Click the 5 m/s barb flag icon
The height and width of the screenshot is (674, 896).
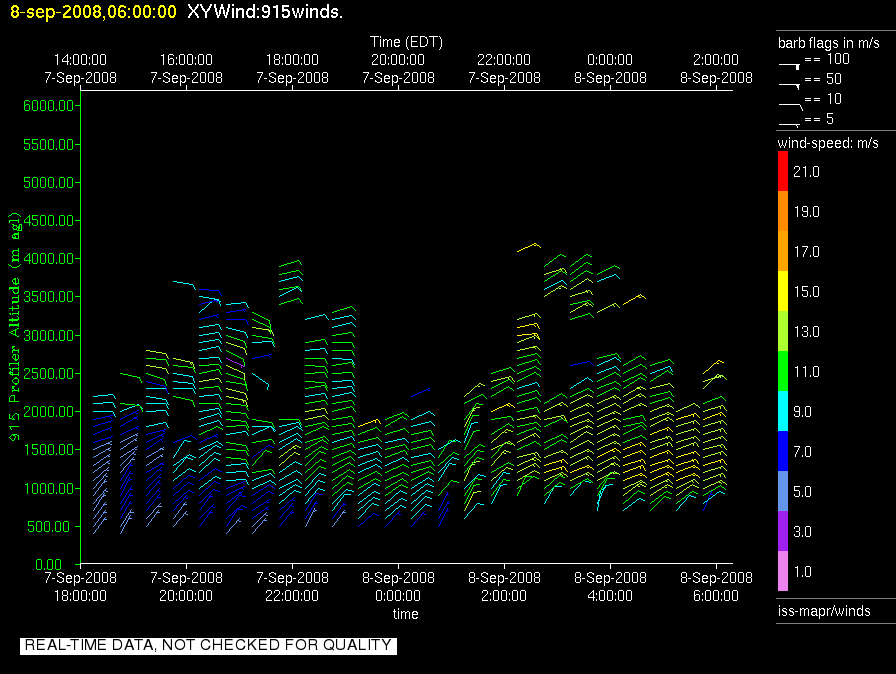click(x=789, y=125)
